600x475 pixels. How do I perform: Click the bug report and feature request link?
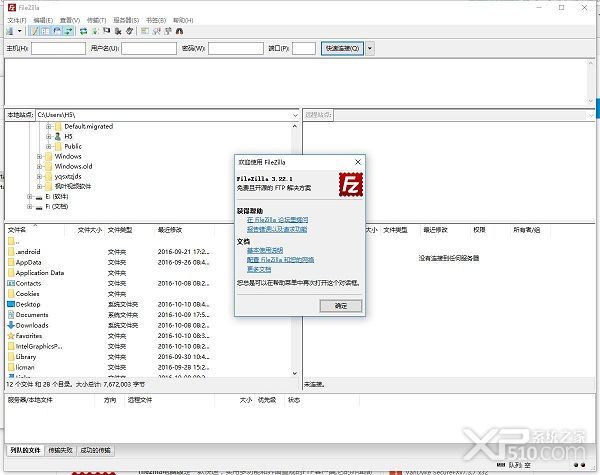[277, 229]
